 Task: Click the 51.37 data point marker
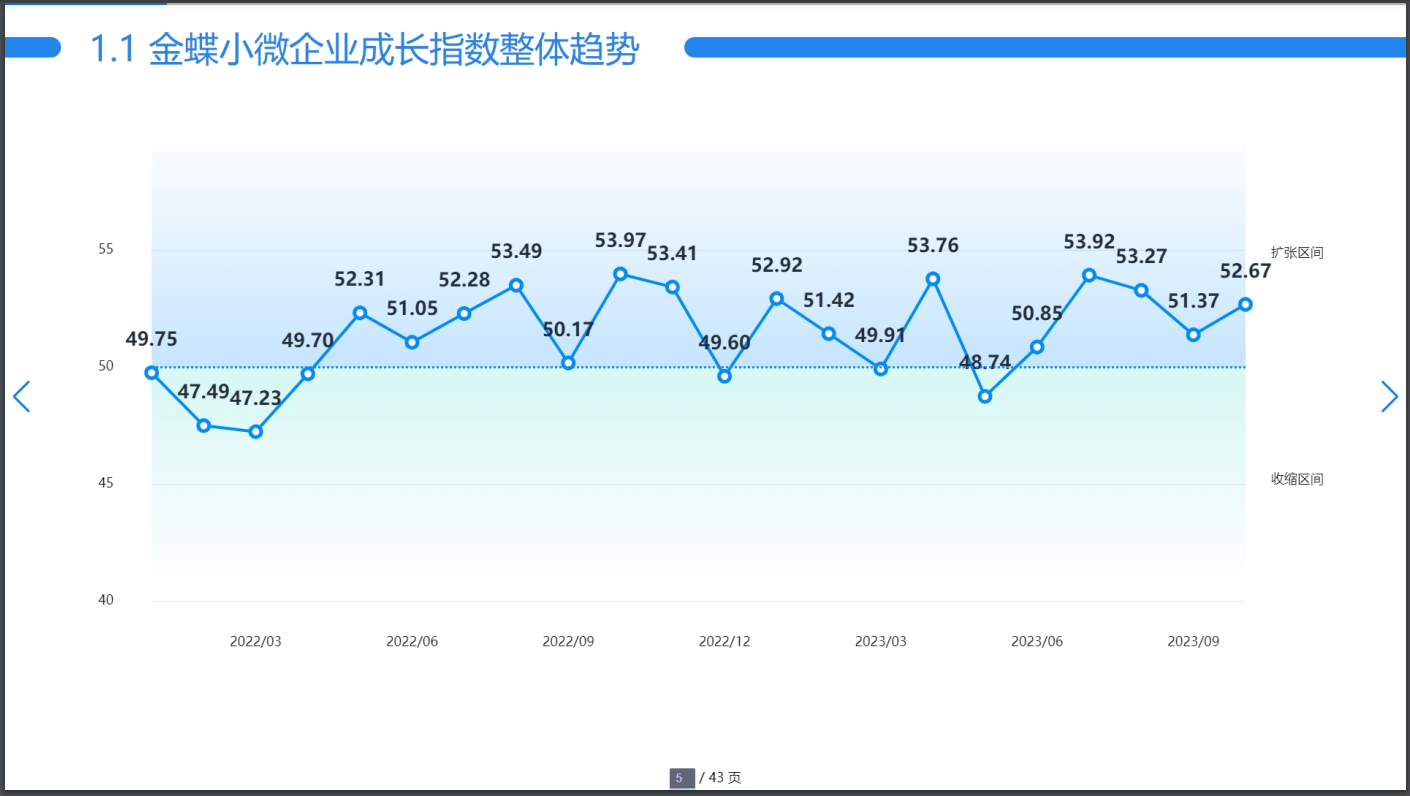[x=1193, y=335]
